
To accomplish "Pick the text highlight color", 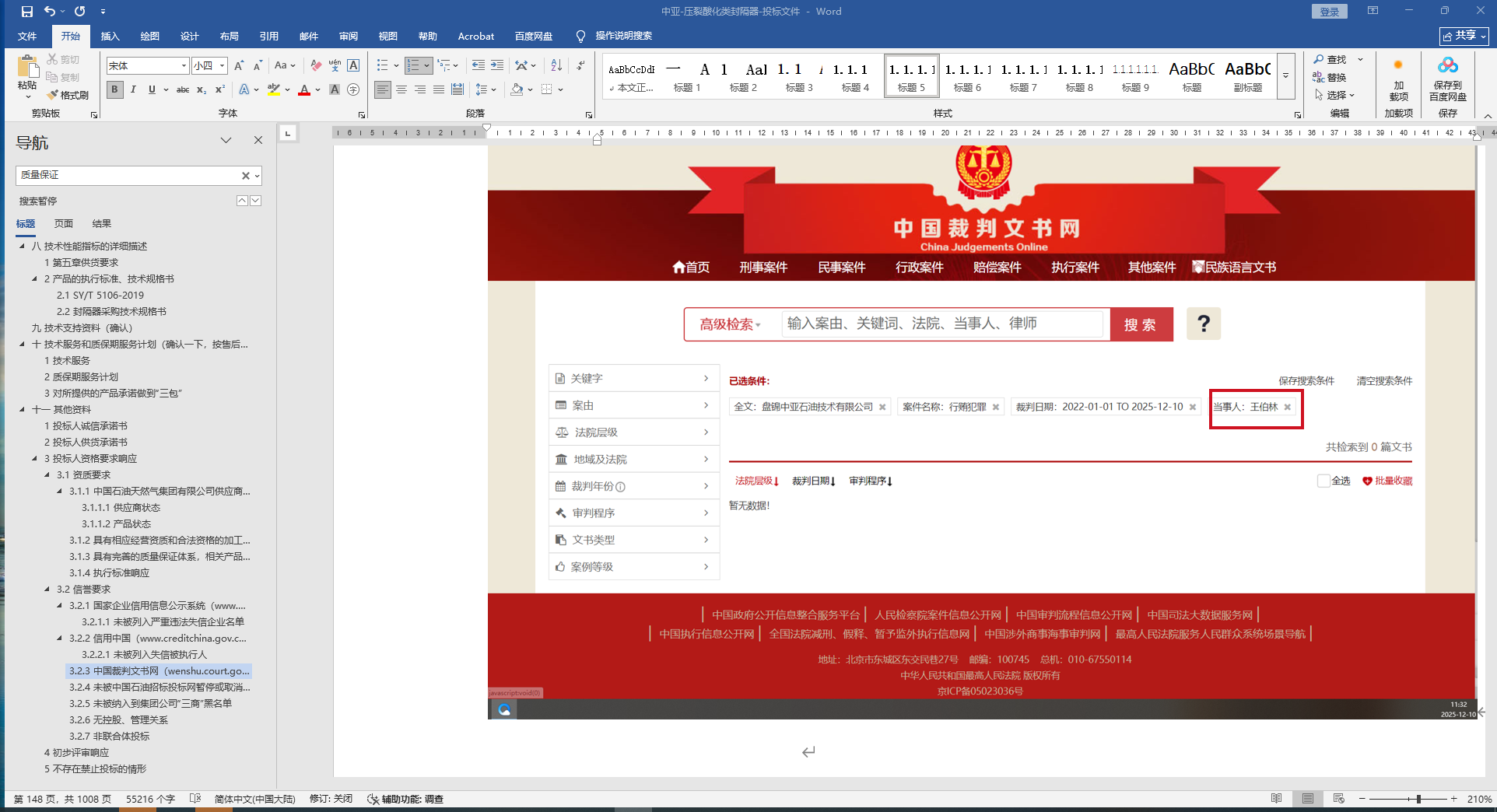I will [x=273, y=89].
